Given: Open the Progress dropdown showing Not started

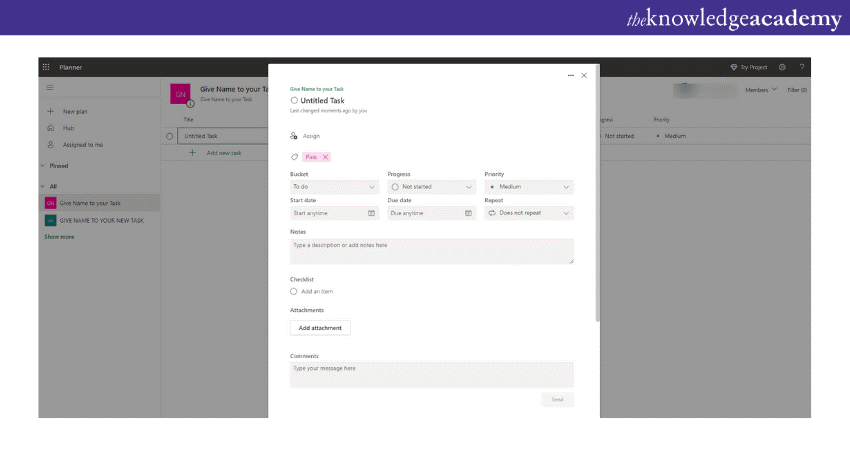Looking at the screenshot, I should click(x=431, y=186).
